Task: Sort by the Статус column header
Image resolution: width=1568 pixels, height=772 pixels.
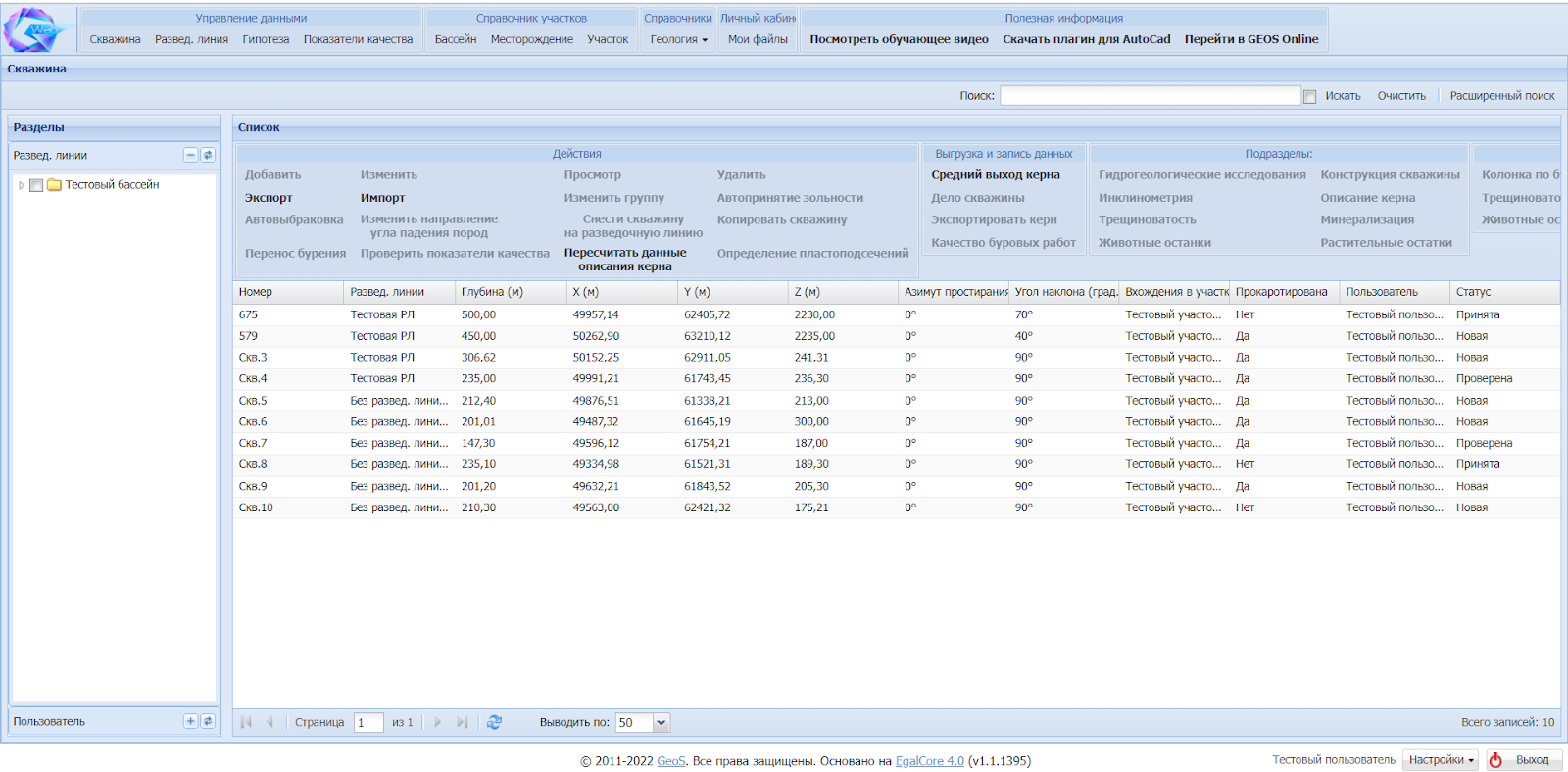Action: tap(1504, 292)
